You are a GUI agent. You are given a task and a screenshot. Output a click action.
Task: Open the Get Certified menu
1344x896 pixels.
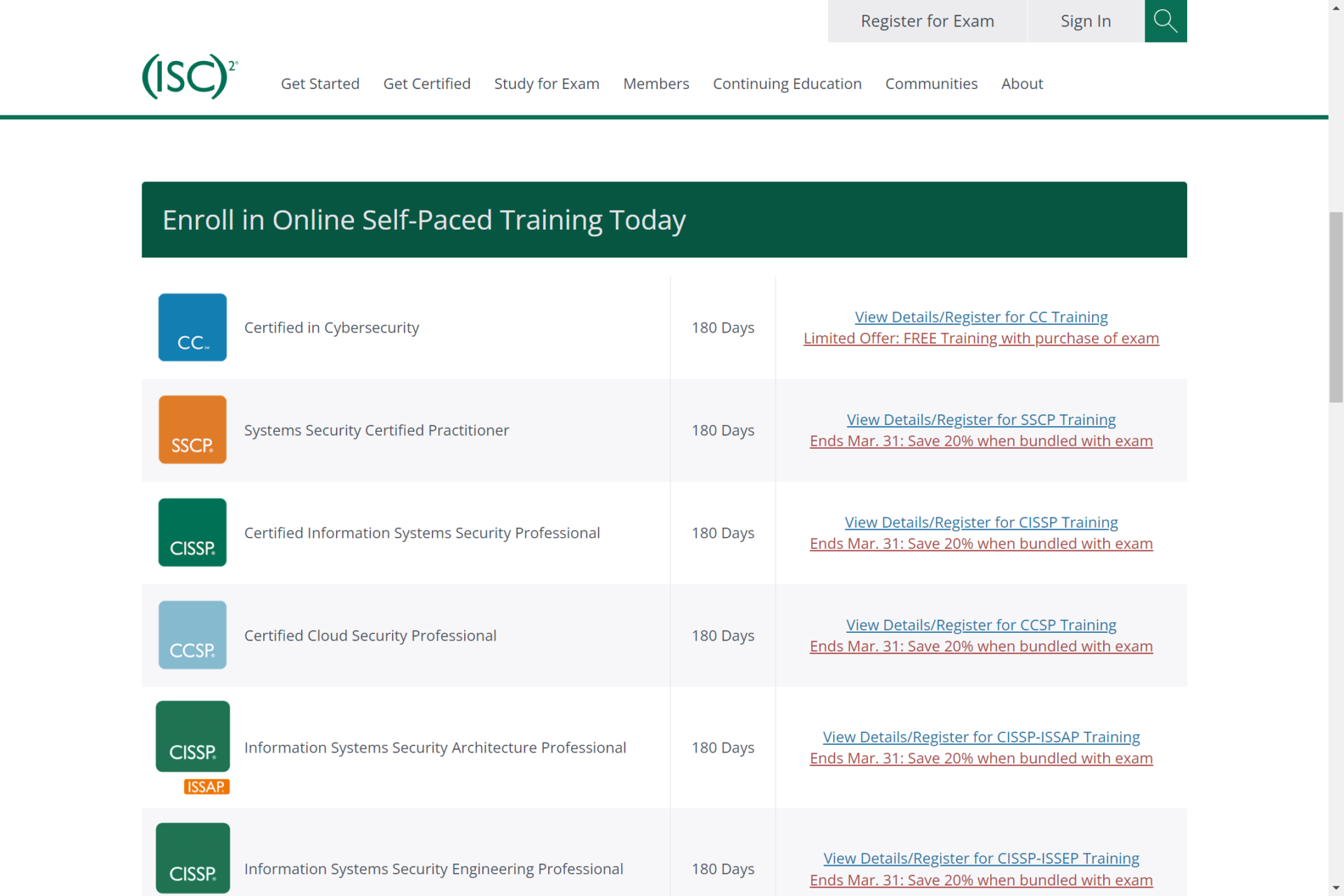click(x=426, y=83)
